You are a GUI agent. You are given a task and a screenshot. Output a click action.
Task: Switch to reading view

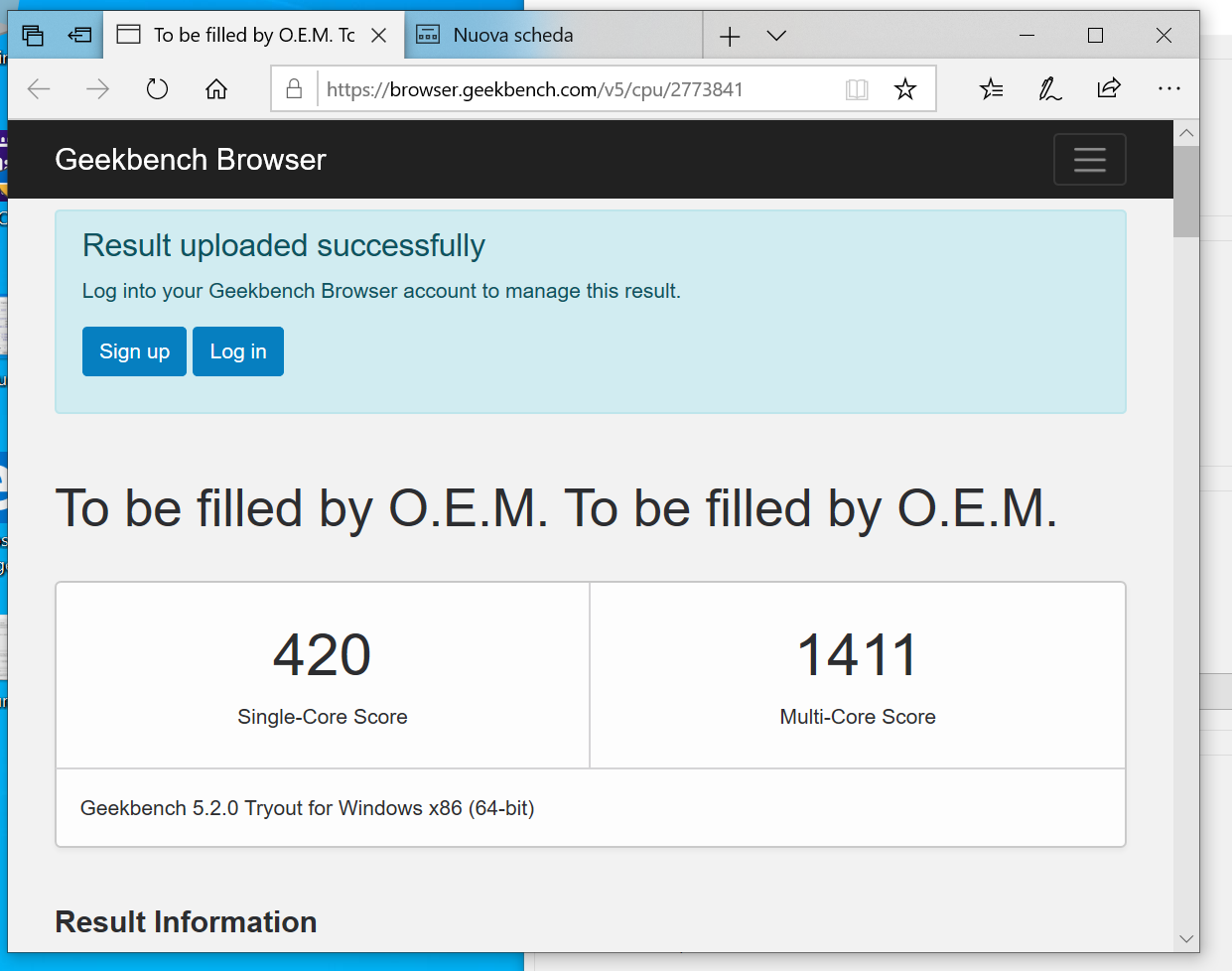click(857, 89)
